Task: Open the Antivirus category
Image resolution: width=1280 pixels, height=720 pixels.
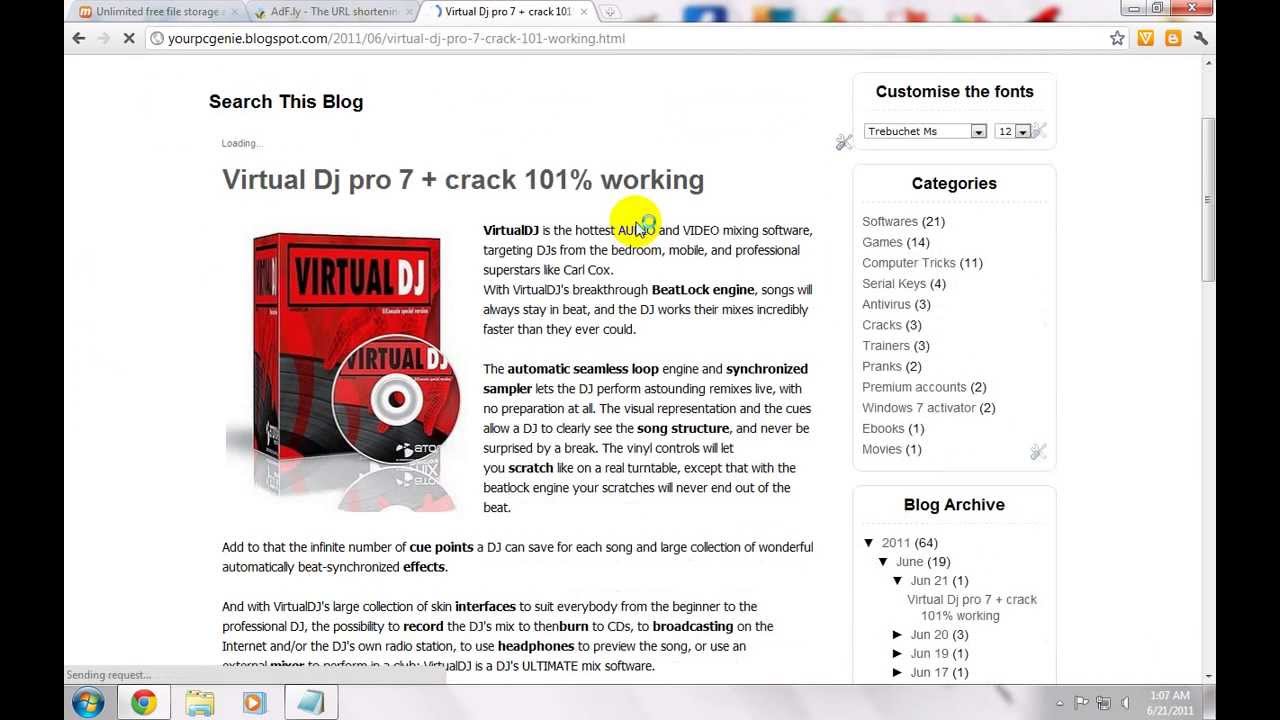Action: pyautogui.click(x=886, y=304)
